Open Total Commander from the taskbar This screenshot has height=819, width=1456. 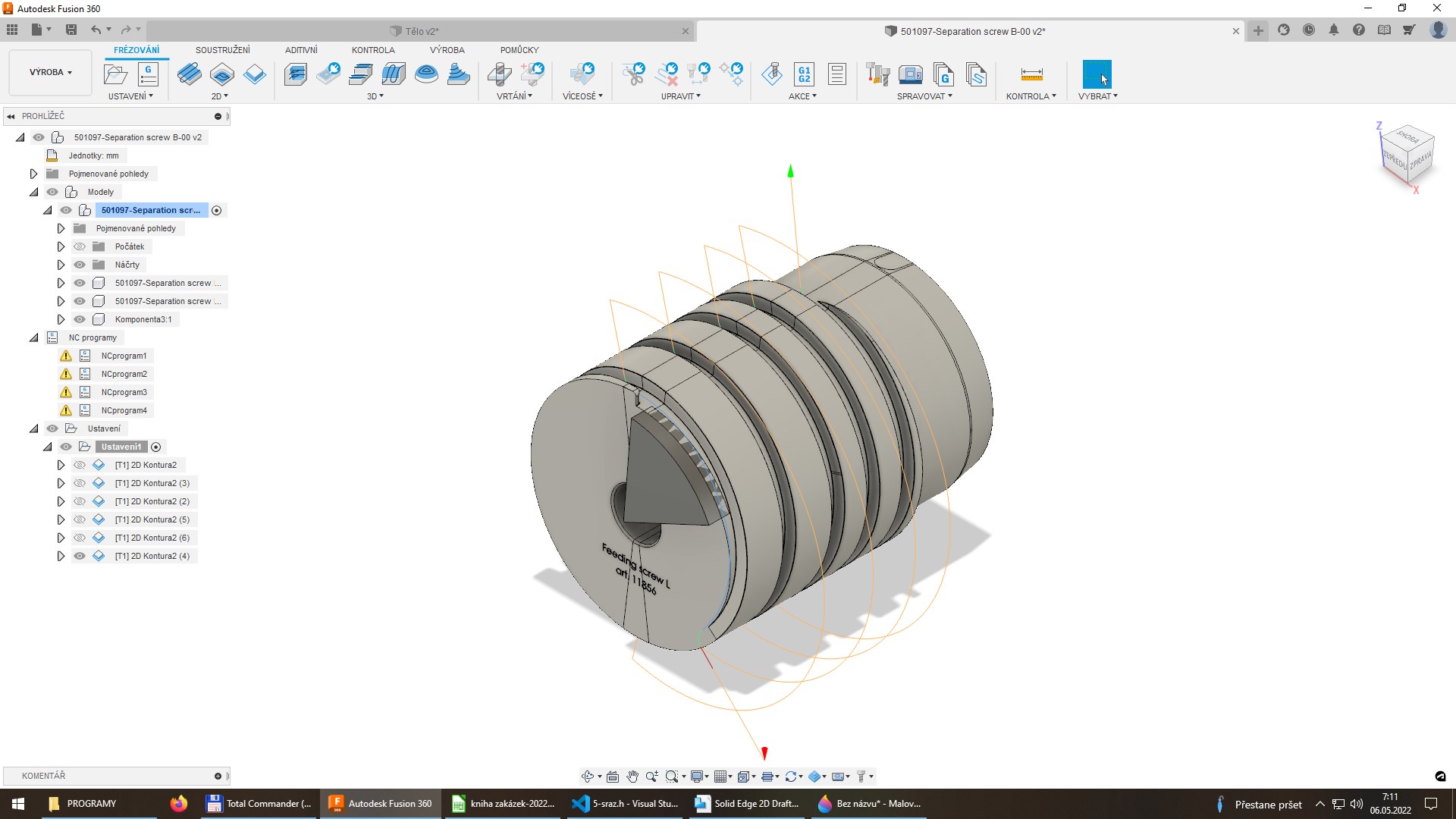[259, 804]
